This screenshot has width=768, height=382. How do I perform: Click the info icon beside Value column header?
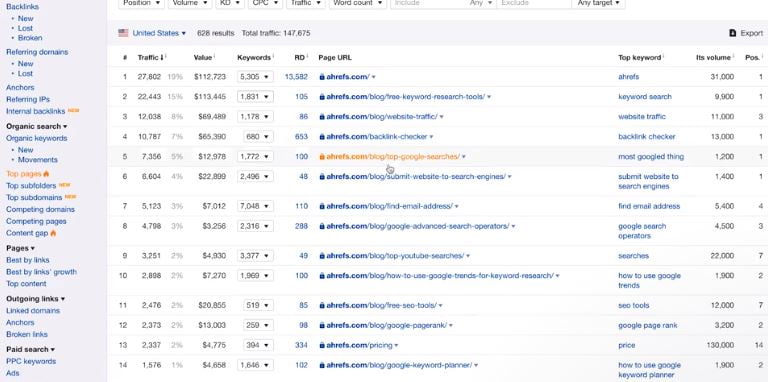pos(214,56)
